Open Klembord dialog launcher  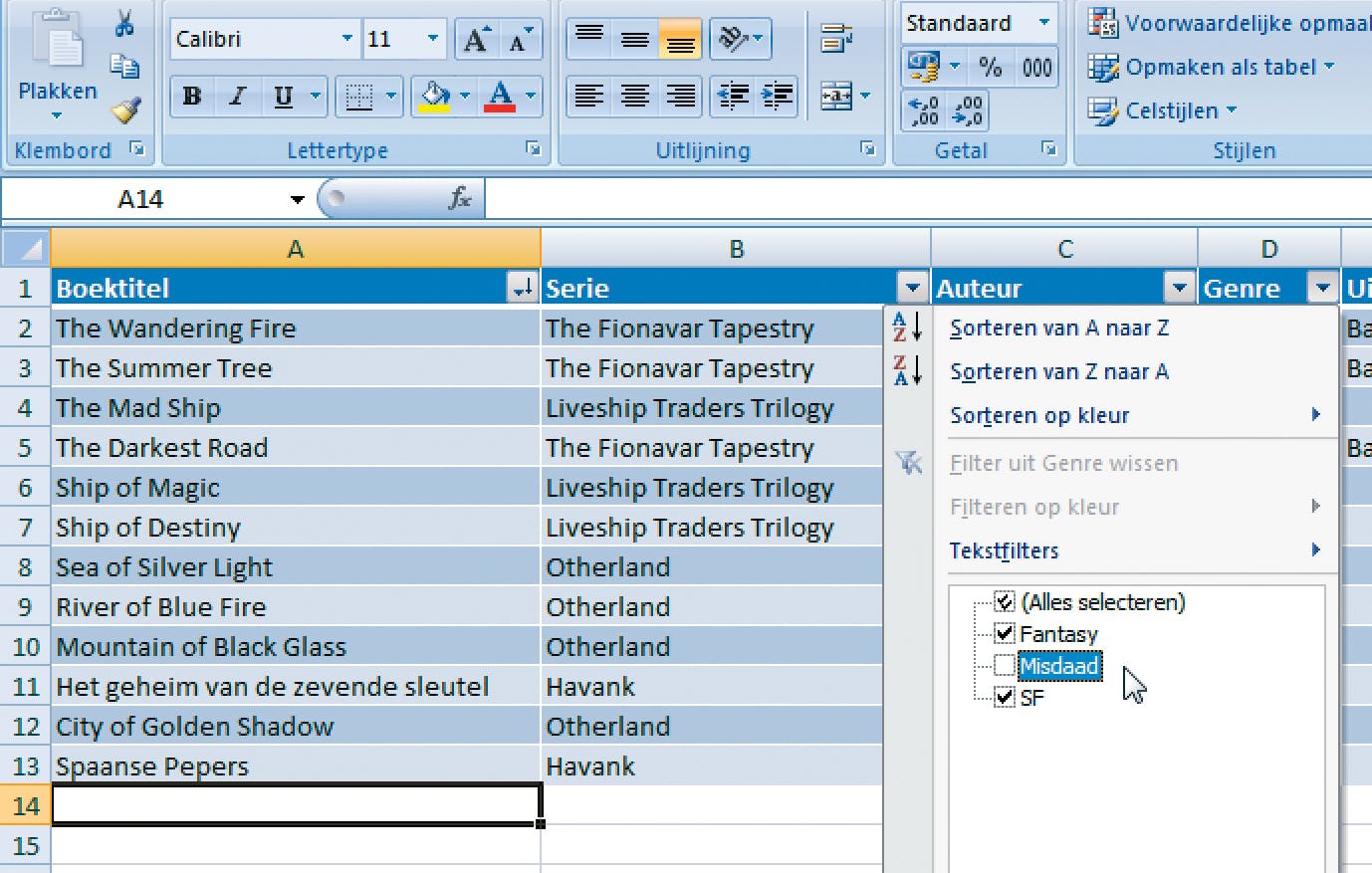coord(137,149)
